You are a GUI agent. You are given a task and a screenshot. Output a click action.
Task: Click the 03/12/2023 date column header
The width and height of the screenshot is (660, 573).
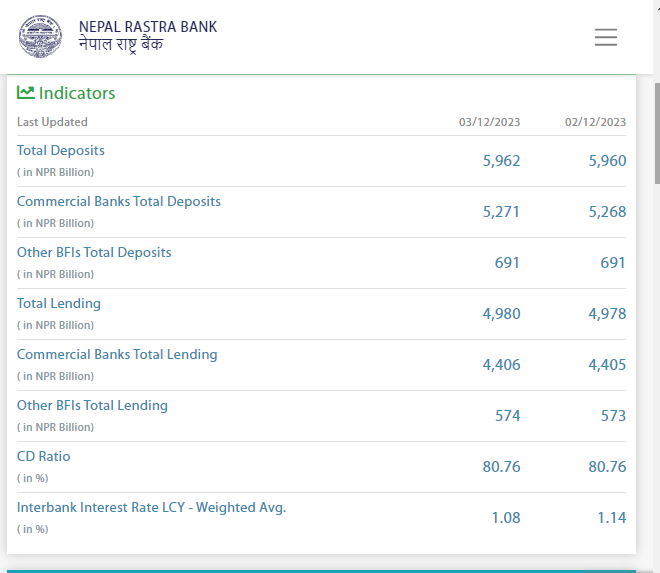pos(489,122)
